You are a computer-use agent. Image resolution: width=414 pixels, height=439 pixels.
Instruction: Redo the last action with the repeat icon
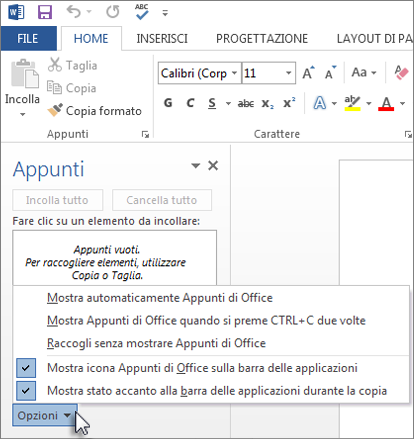(x=113, y=12)
